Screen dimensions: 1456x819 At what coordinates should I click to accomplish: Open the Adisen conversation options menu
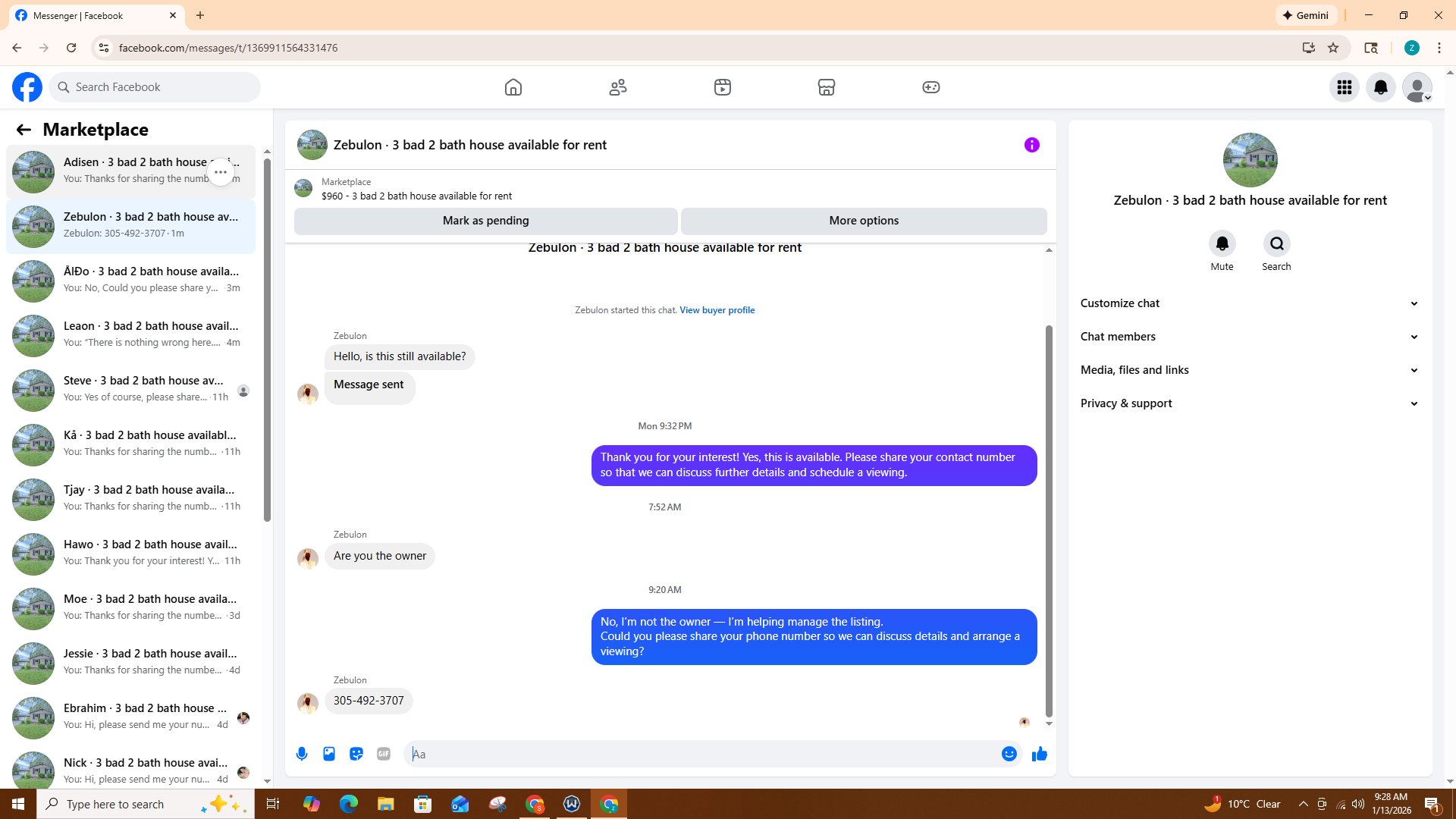point(221,172)
